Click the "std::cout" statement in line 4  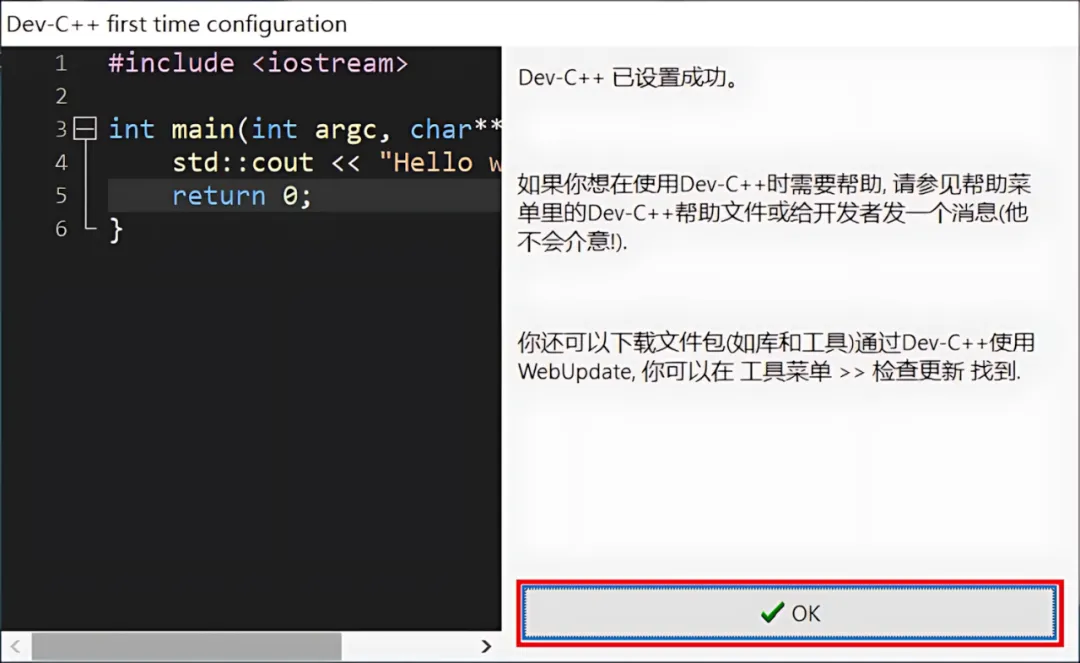tap(336, 162)
